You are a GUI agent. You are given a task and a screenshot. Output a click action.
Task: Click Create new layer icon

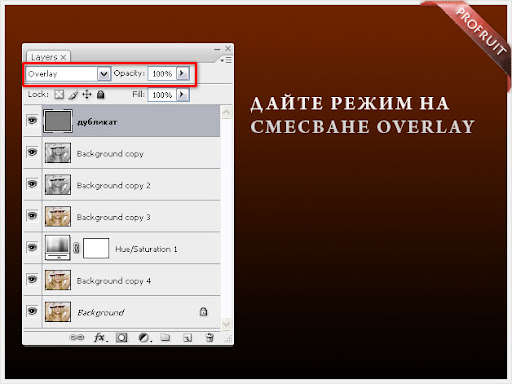187,338
